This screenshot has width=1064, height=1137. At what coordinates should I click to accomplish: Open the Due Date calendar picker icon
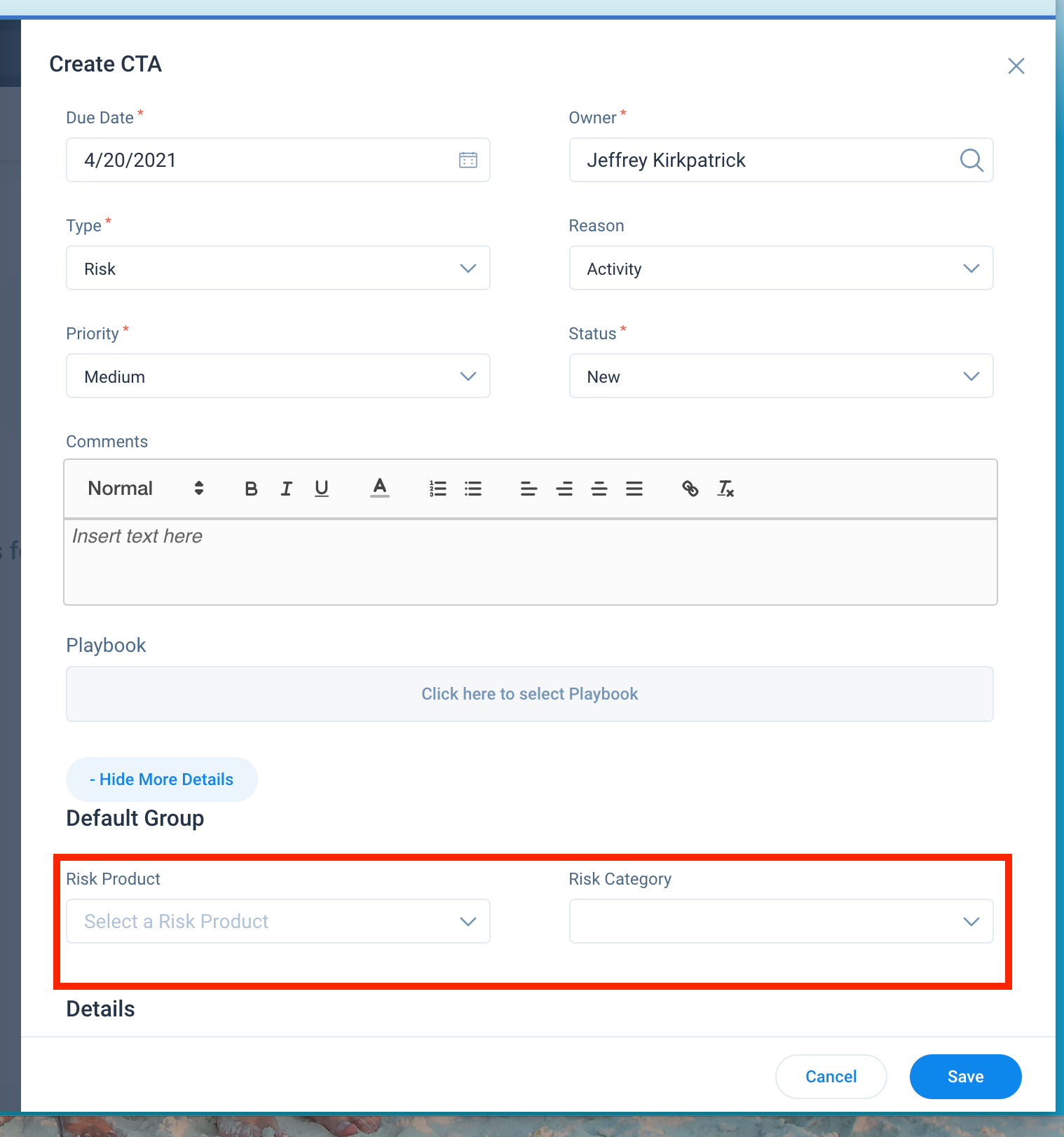[x=468, y=160]
